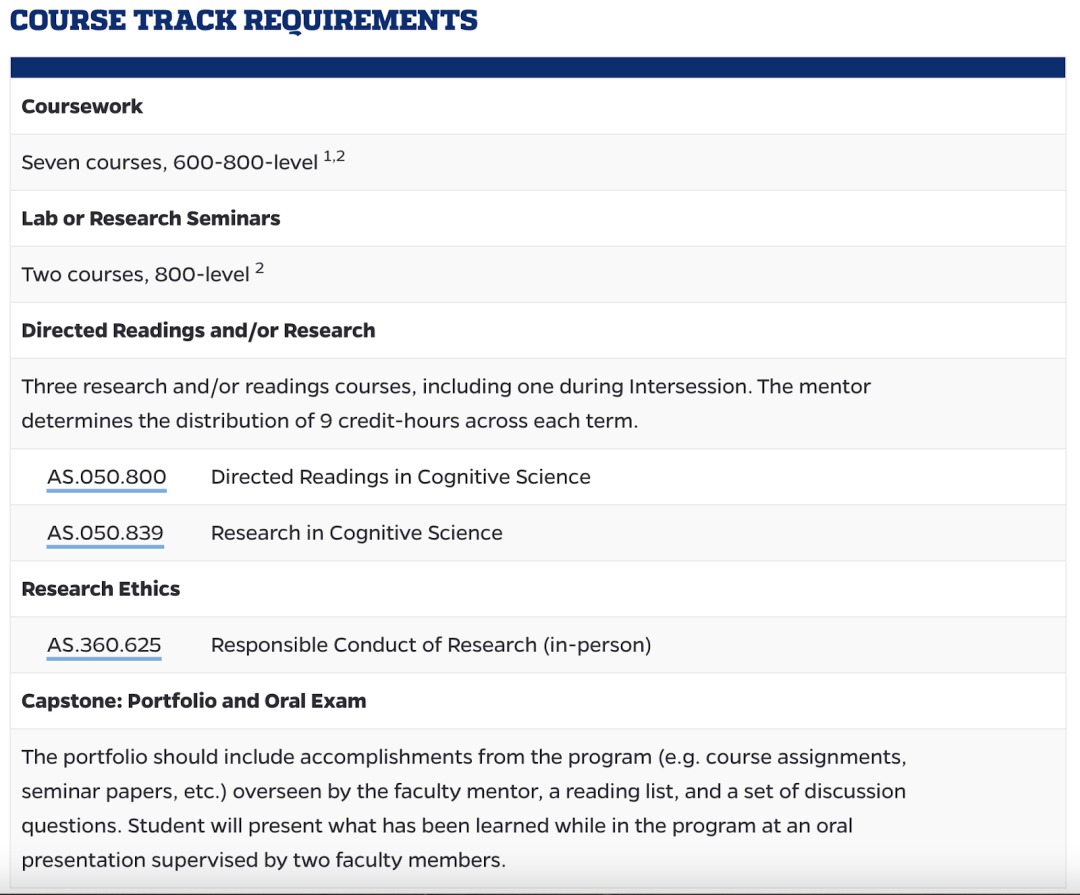This screenshot has width=1080, height=895.
Task: Click the Research in Cognitive Science title
Action: (x=356, y=533)
